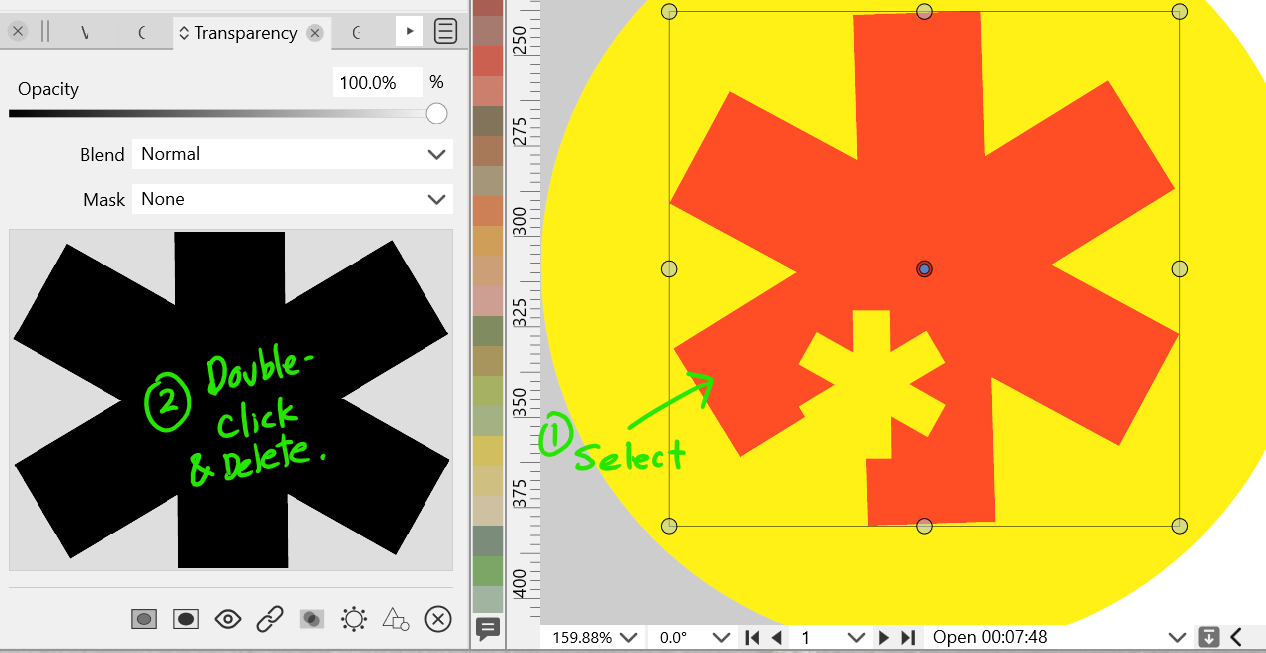1266x653 pixels.
Task: Click the overlapping circles icon under mask preview
Action: click(312, 619)
